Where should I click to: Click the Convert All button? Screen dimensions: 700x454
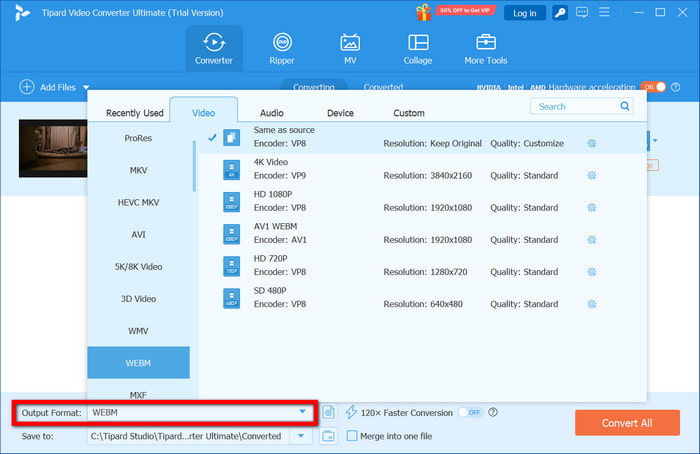[x=627, y=423]
